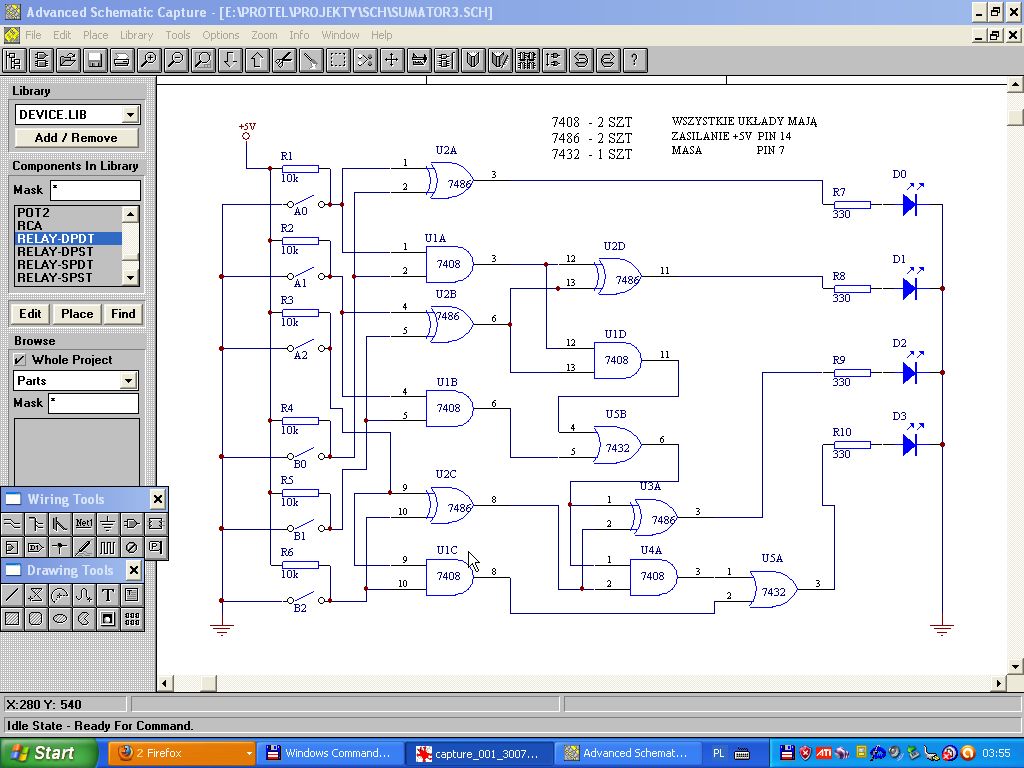Click the printer toolbar icon
The height and width of the screenshot is (768, 1024).
click(x=121, y=61)
